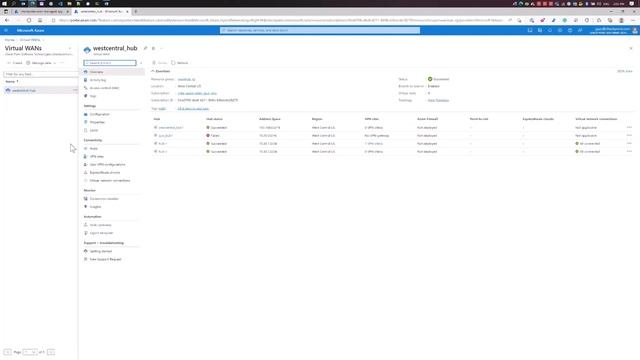Open Virtual WANs in the breadcrumb
The width and height of the screenshot is (640, 360).
pos(30,40)
